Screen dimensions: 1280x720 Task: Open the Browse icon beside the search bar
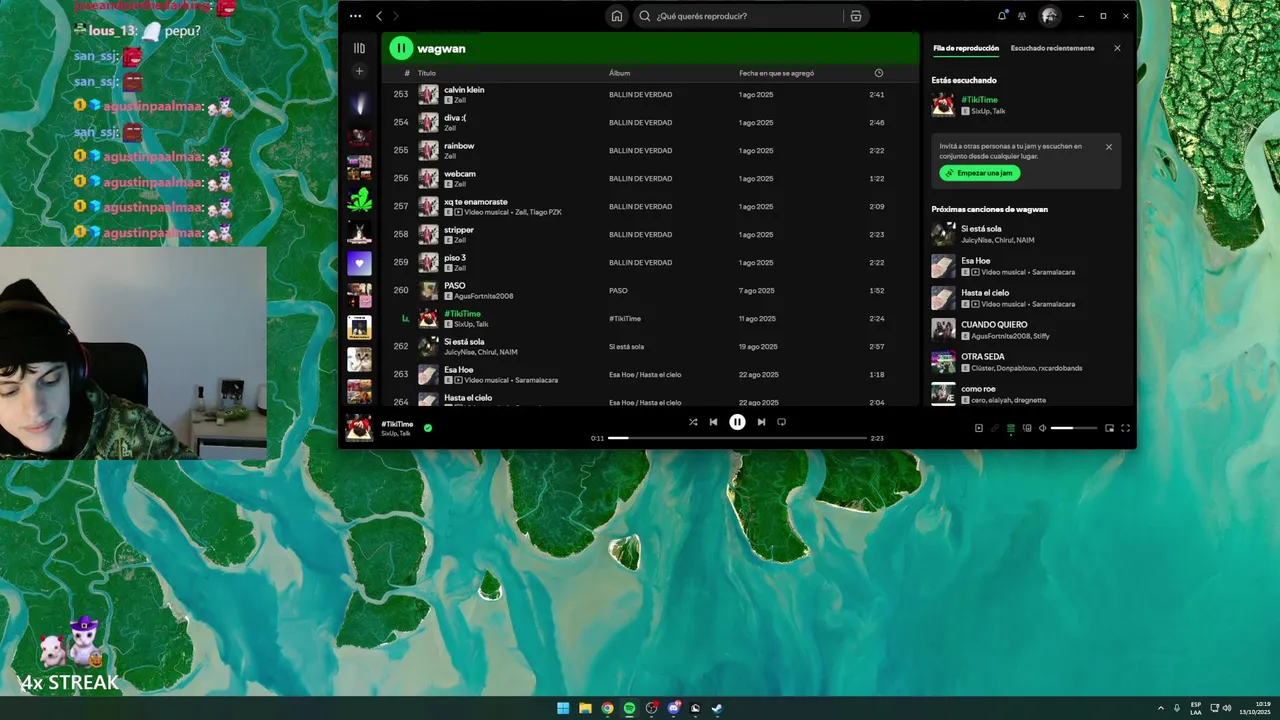(x=856, y=16)
